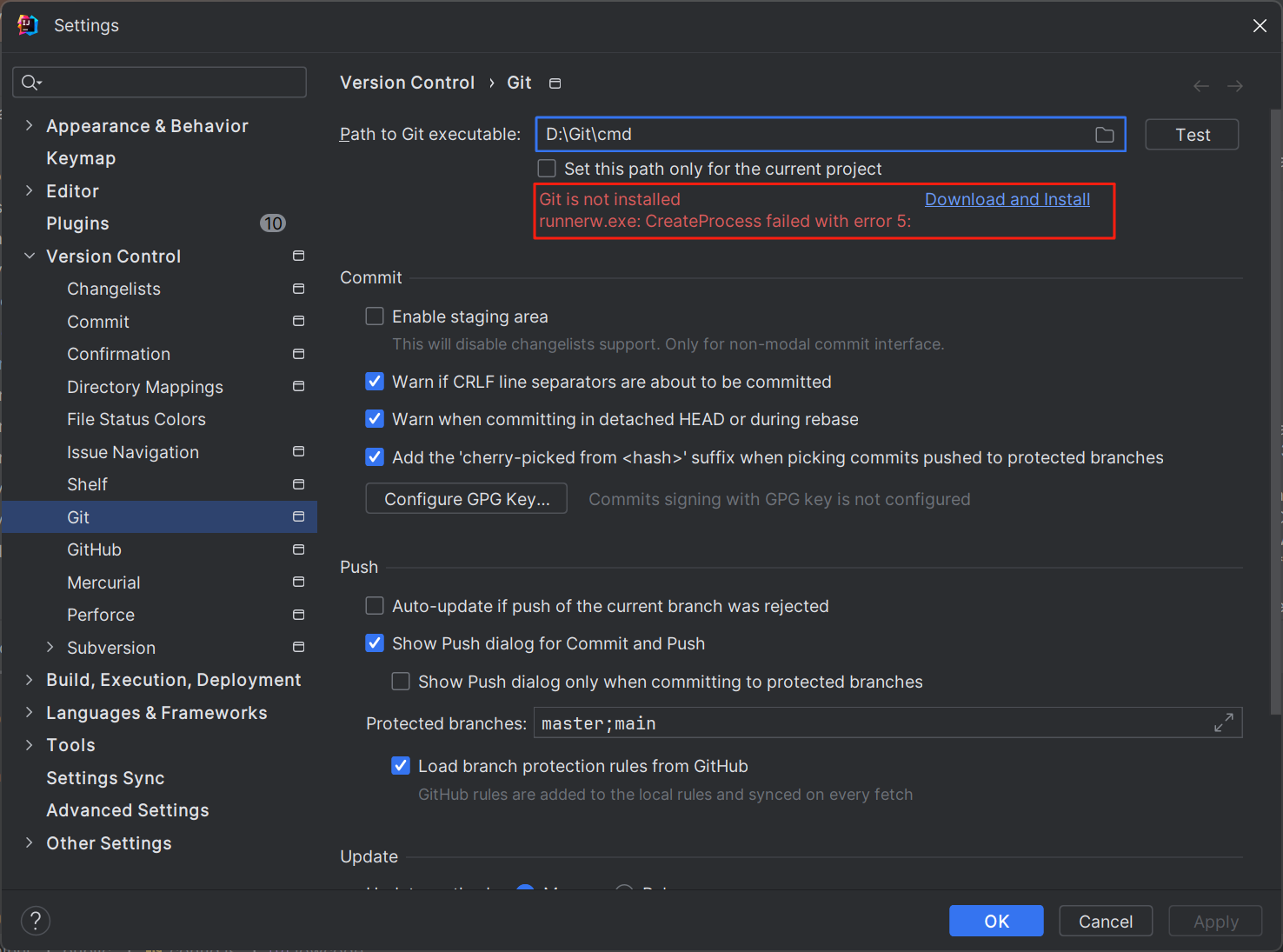Click the search magnifier icon in settings
The height and width of the screenshot is (952, 1283).
pyautogui.click(x=30, y=83)
